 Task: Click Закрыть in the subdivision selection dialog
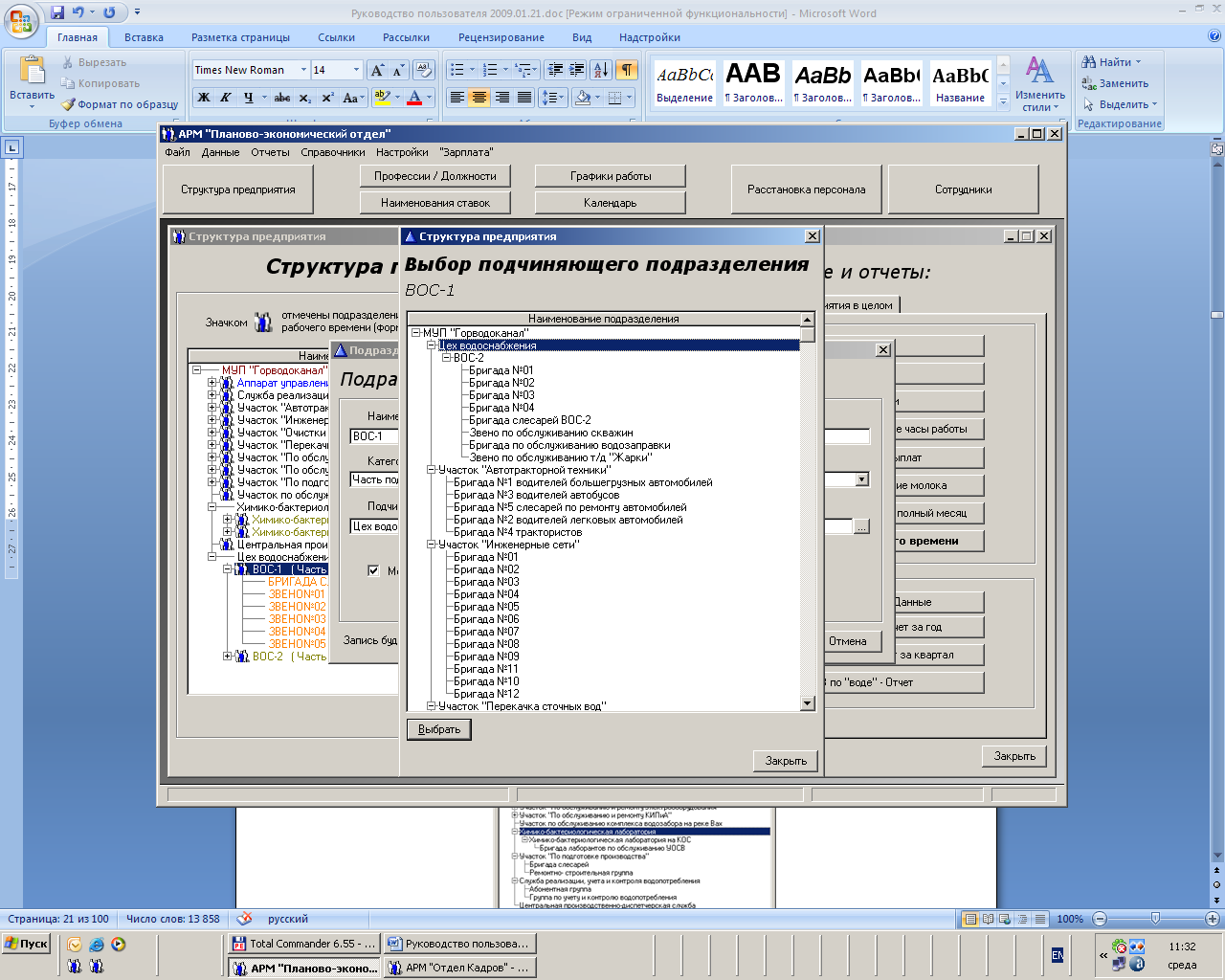pos(786,761)
